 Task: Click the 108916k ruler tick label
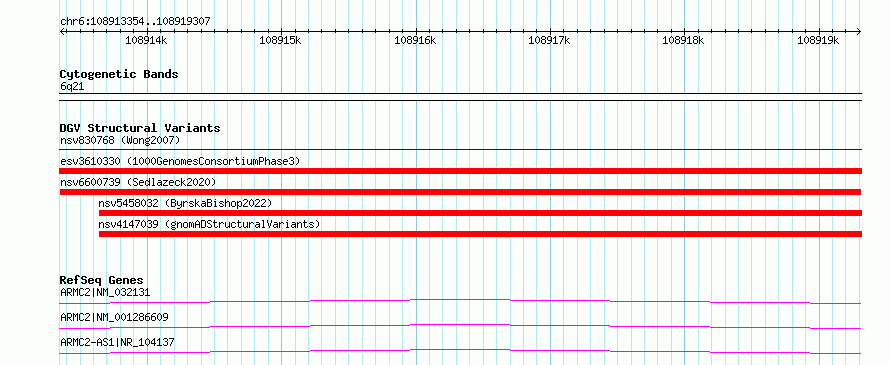[415, 40]
